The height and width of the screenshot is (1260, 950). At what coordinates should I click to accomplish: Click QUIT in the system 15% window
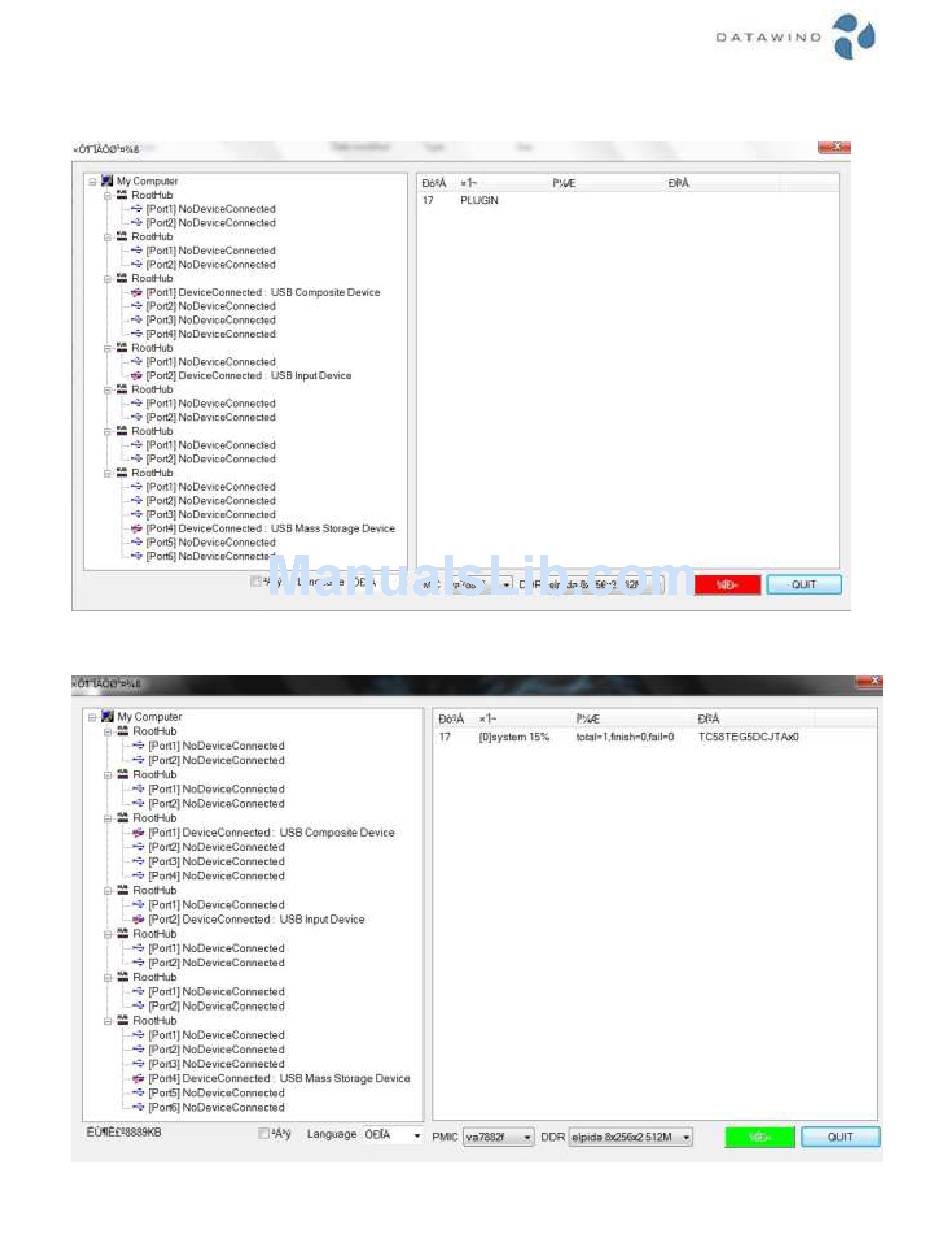(x=840, y=1137)
